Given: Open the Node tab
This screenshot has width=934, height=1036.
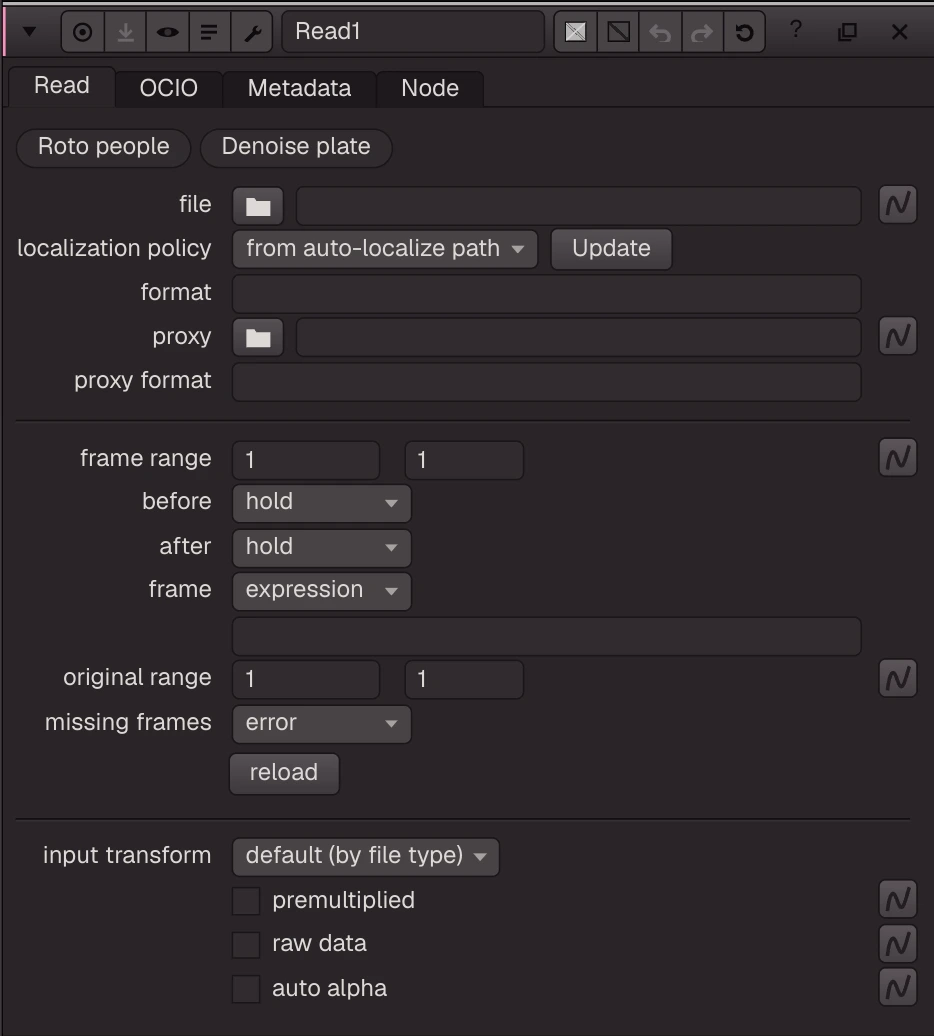Looking at the screenshot, I should point(430,88).
